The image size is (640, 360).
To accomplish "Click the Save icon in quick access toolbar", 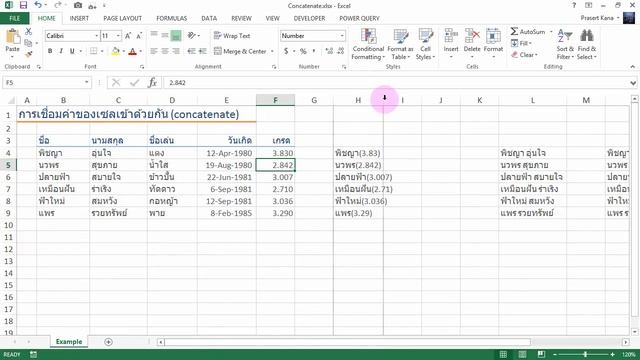I will [23, 5].
